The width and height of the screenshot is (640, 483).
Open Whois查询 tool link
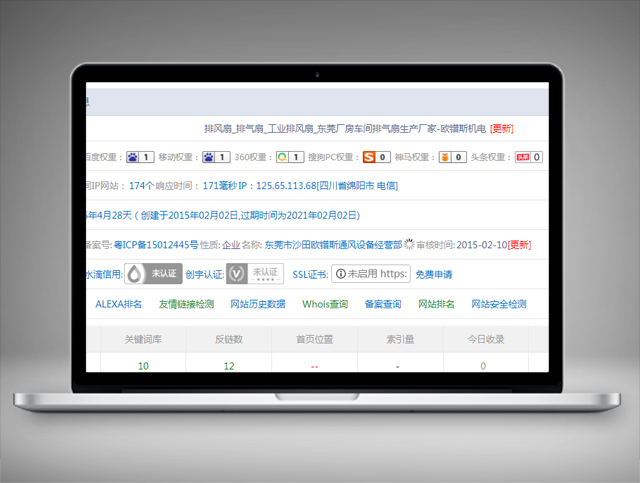pyautogui.click(x=325, y=304)
